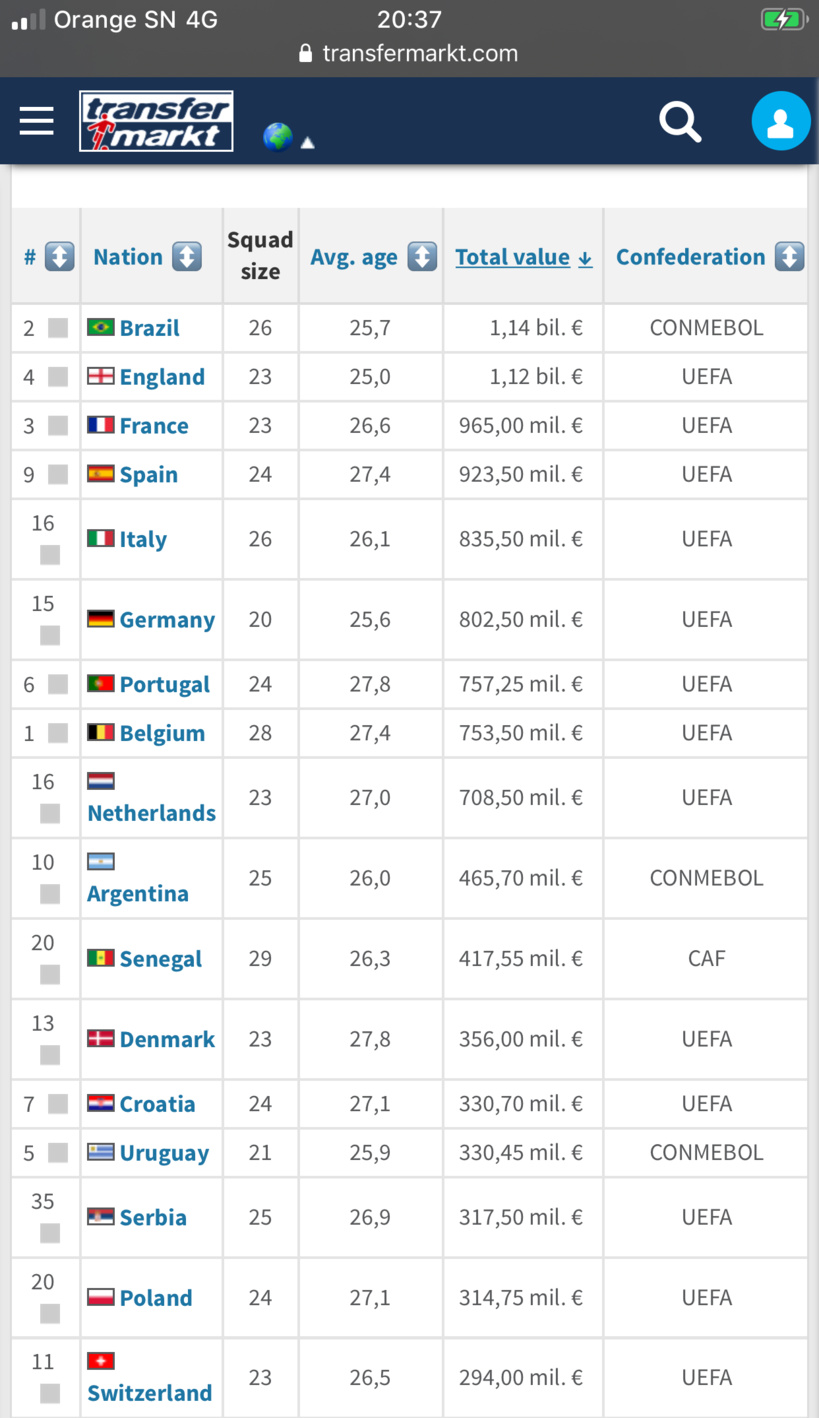Select the checkbox next to England
Image resolution: width=819 pixels, height=1418 pixels.
pos(60,377)
